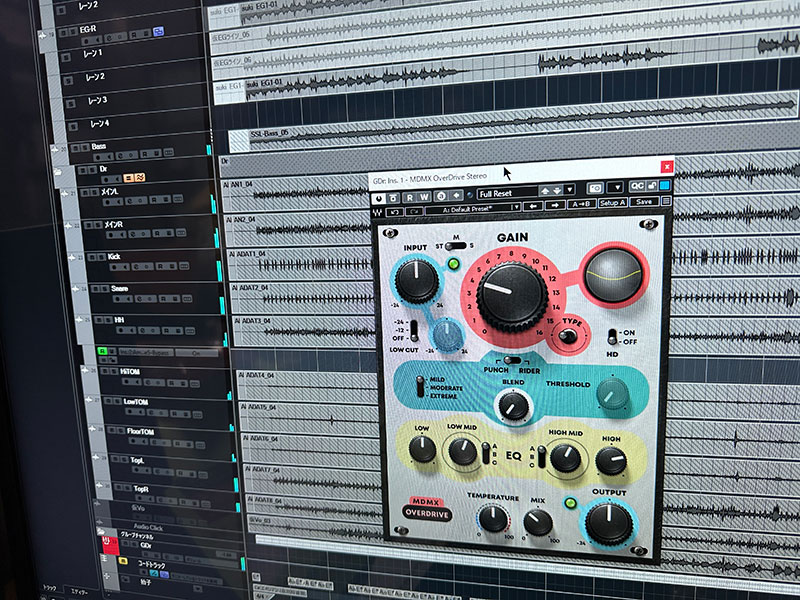This screenshot has height=600, width=800.
Task: Toggle the HIGH MID A/B/C switch
Action: point(541,457)
